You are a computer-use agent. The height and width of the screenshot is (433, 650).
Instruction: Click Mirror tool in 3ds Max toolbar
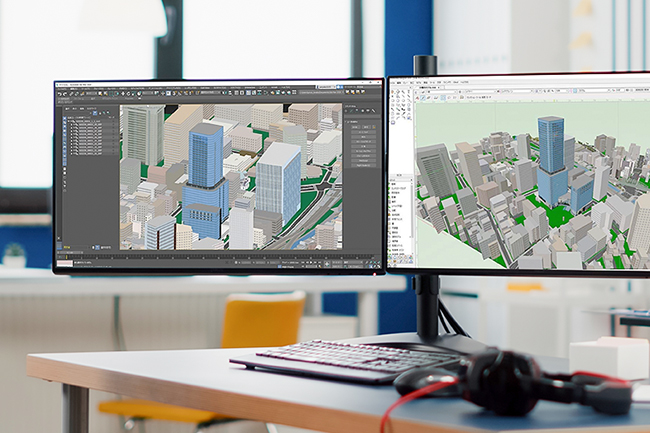click(x=224, y=93)
